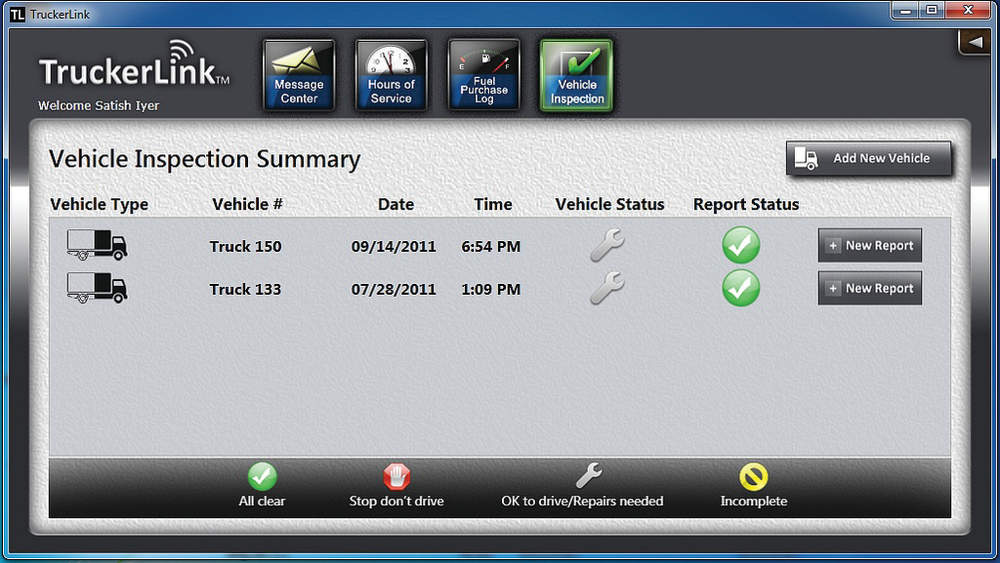Click the wrench status icon for Truck 150
Screen dimensions: 1000x563
pos(607,245)
